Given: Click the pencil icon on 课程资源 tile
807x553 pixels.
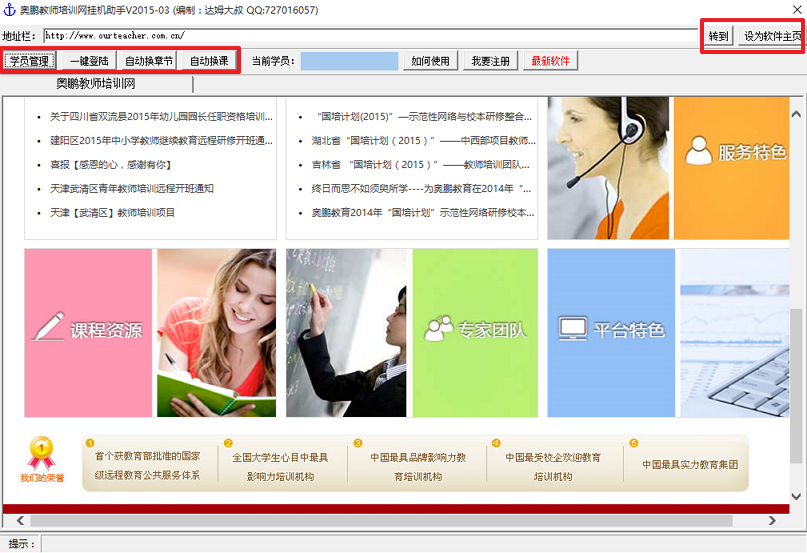Looking at the screenshot, I should [x=48, y=326].
